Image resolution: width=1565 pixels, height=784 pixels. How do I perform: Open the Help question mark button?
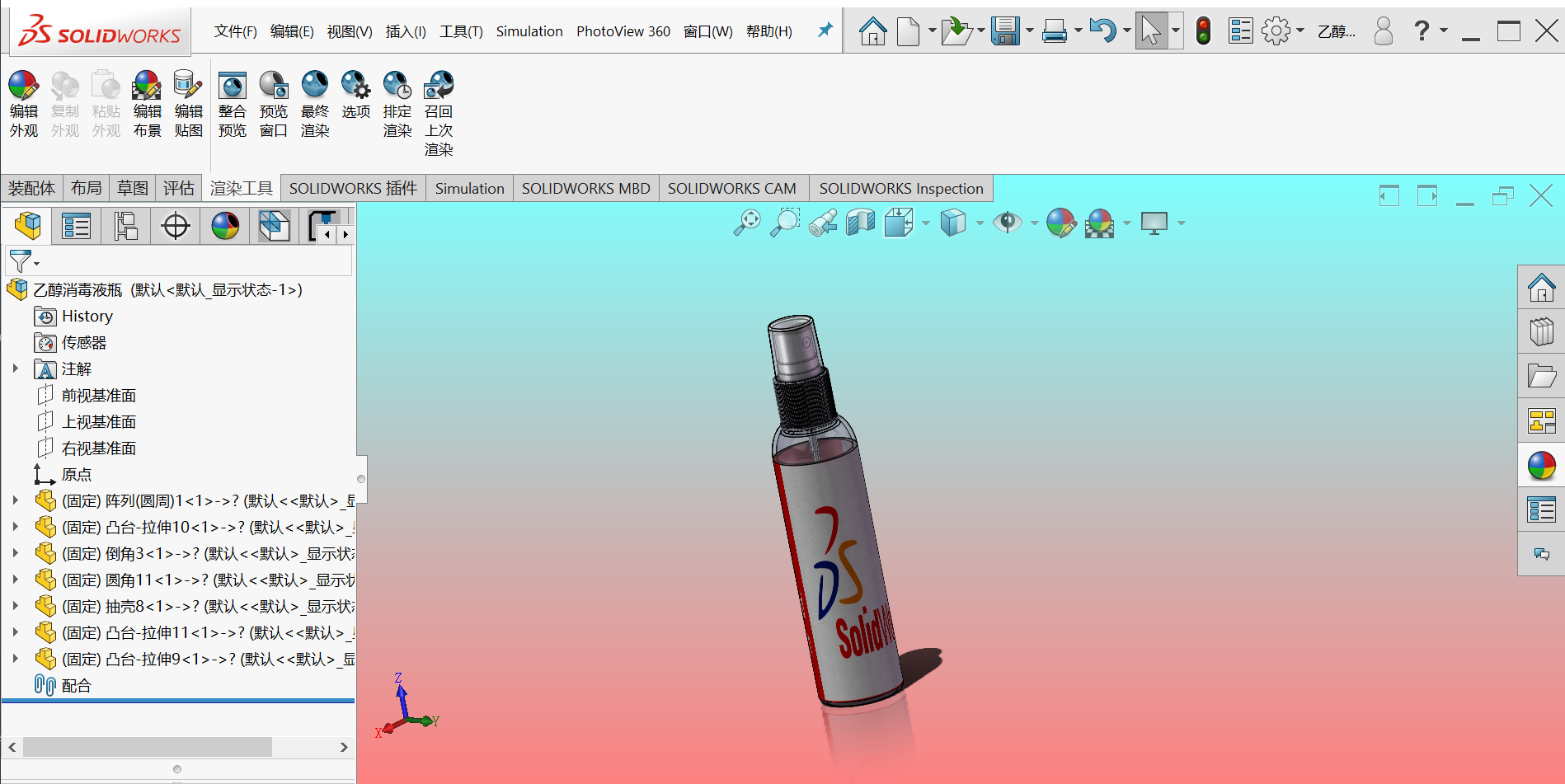click(1422, 31)
